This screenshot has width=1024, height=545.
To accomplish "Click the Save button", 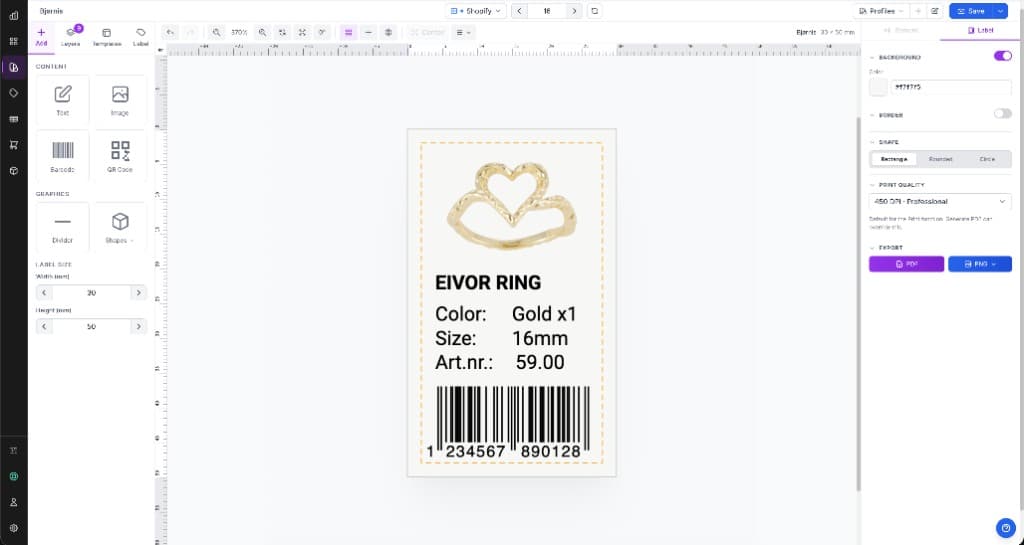I will 970,11.
